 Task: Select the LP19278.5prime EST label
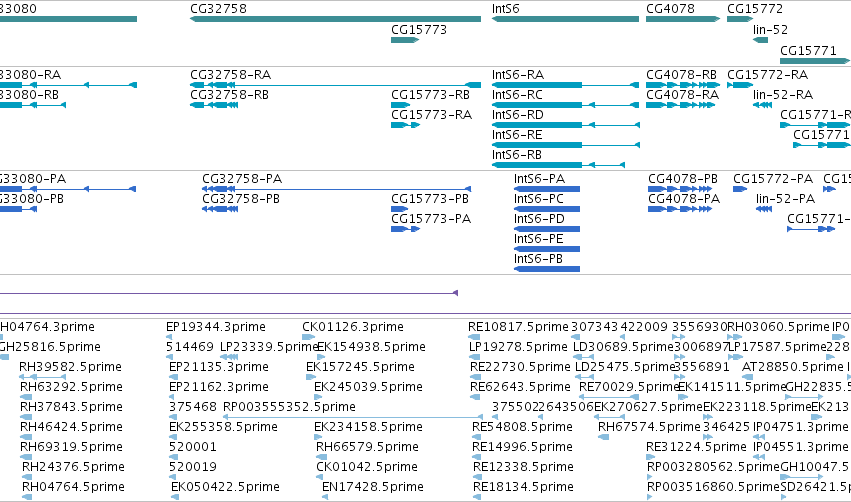point(518,347)
